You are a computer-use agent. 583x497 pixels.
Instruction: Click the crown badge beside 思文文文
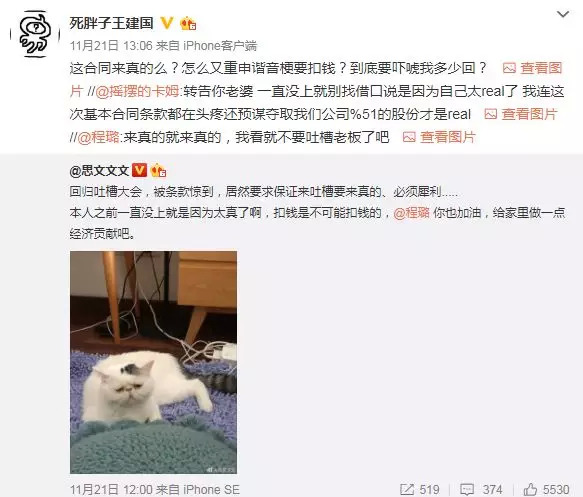pyautogui.click(x=158, y=171)
